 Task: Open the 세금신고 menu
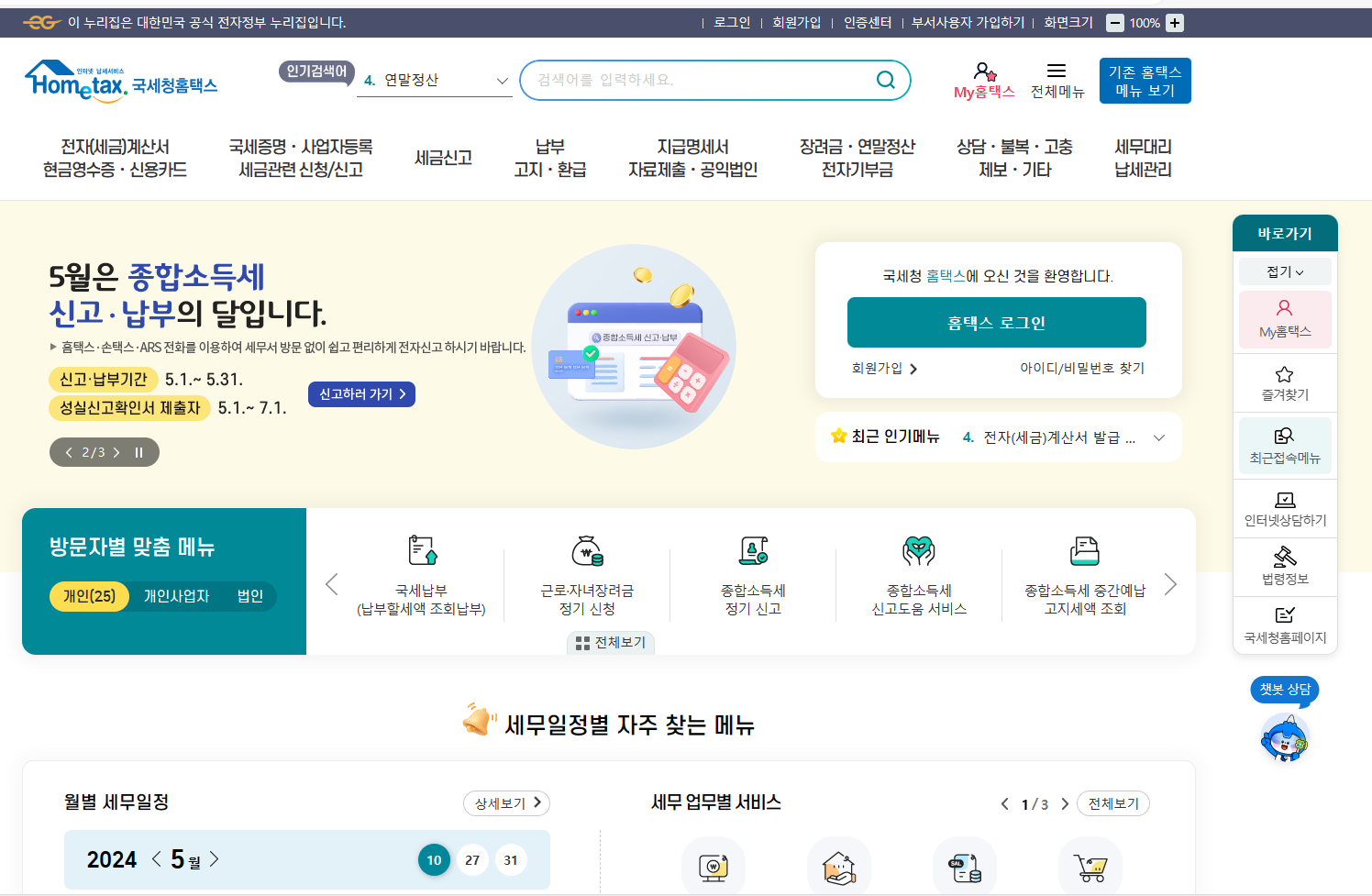pos(443,157)
